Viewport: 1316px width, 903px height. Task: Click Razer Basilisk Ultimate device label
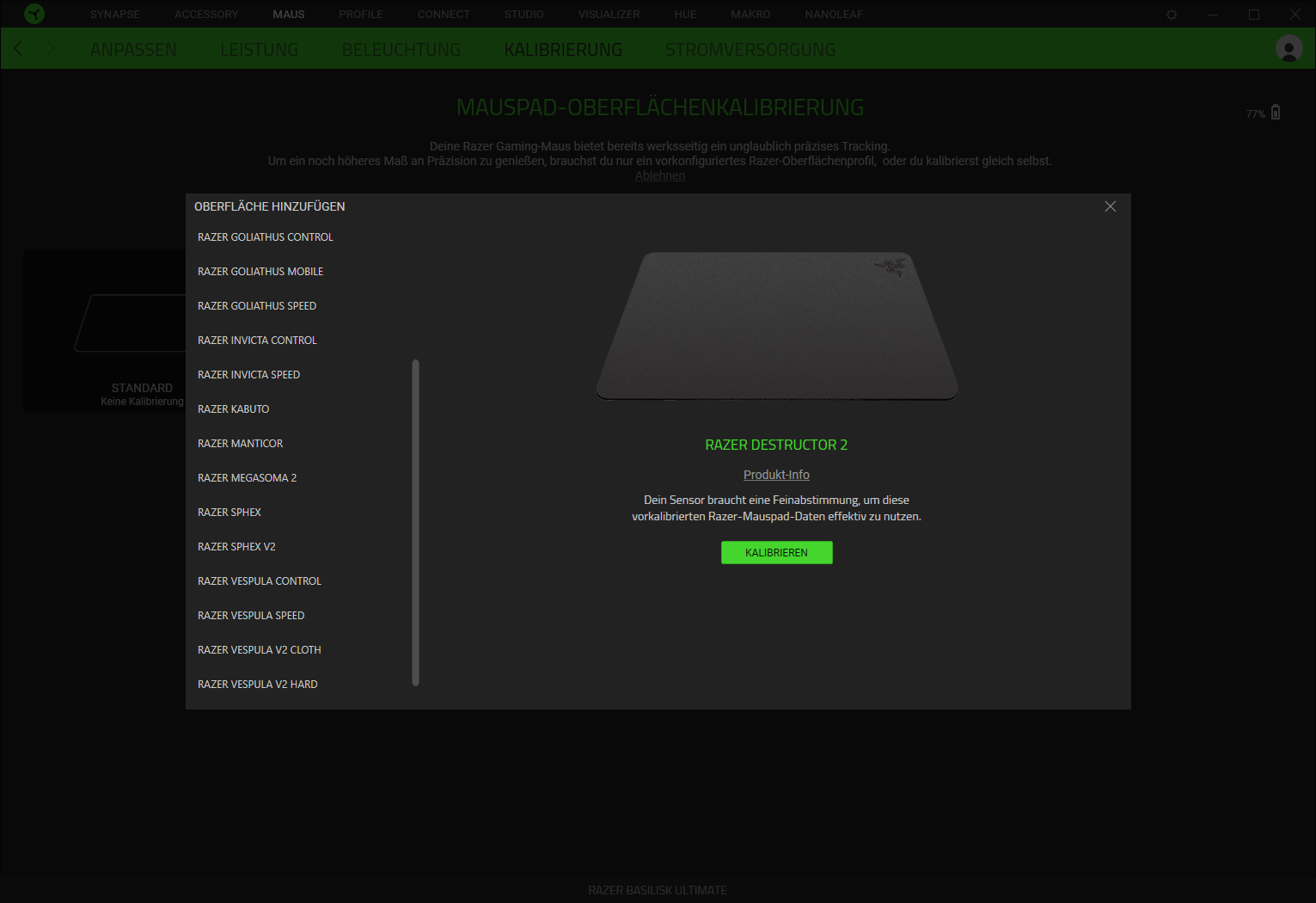pyautogui.click(x=658, y=890)
